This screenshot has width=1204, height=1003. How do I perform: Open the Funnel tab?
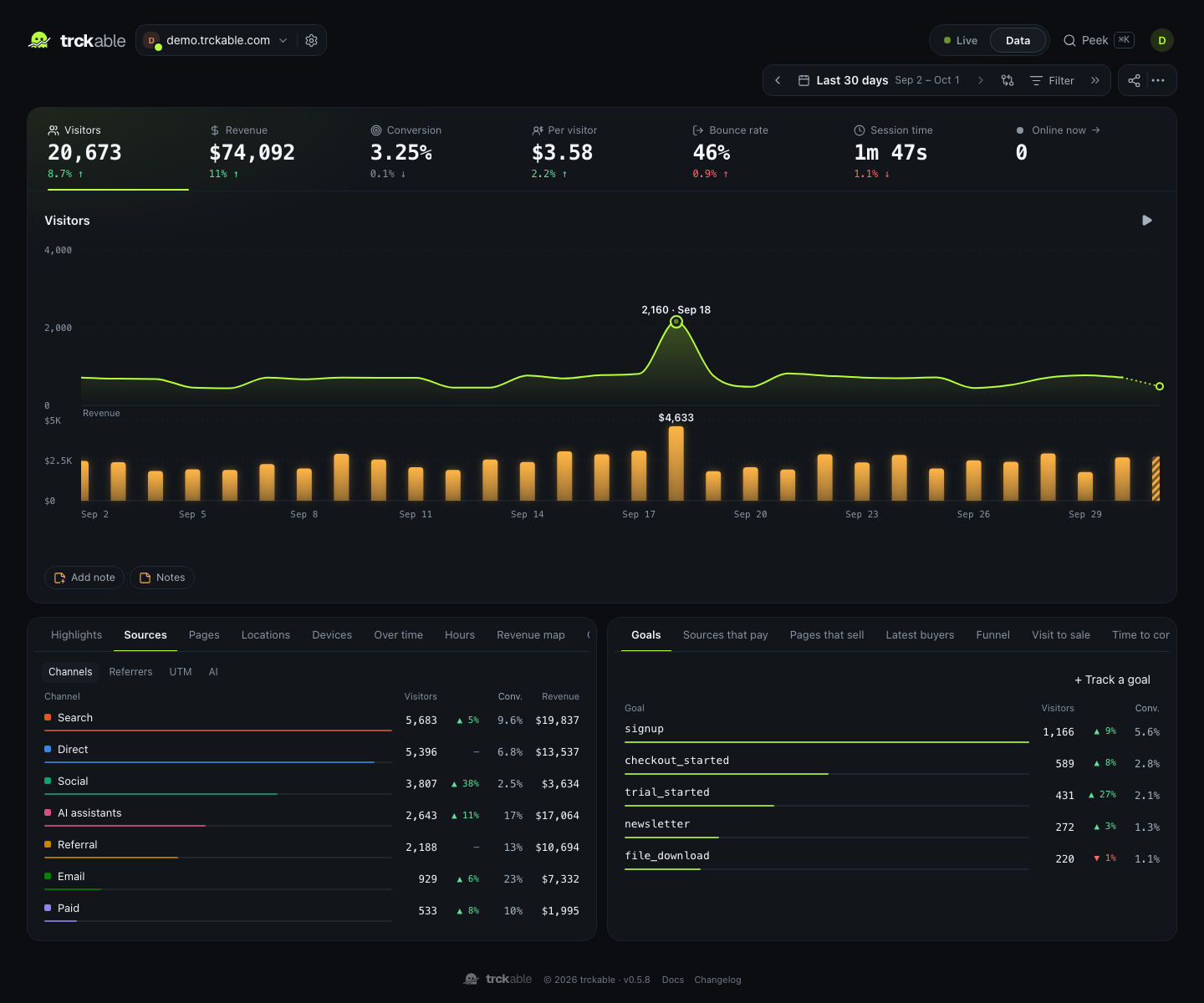click(992, 635)
